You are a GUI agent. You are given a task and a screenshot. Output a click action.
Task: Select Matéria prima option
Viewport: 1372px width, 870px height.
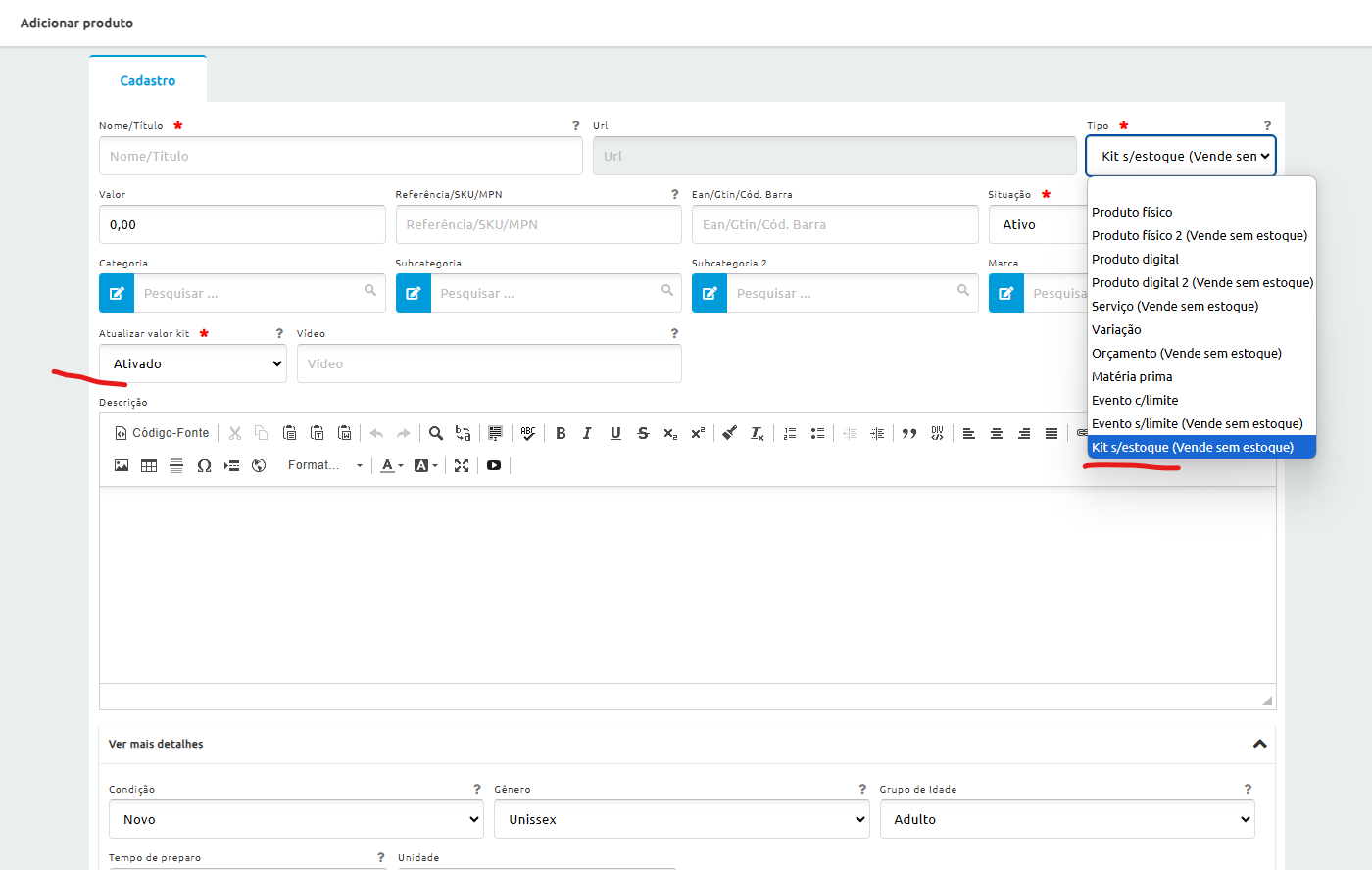coord(1201,376)
